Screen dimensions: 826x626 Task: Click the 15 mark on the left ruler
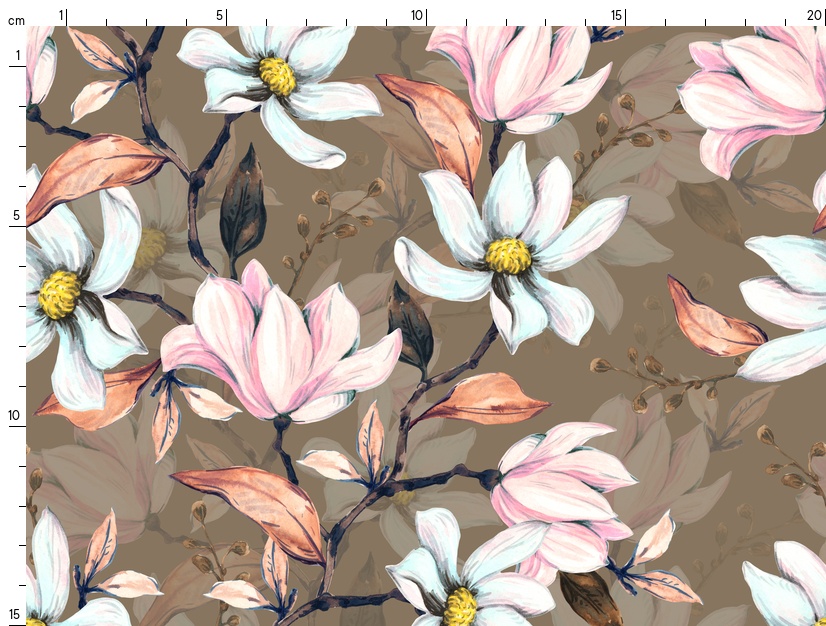15,614
